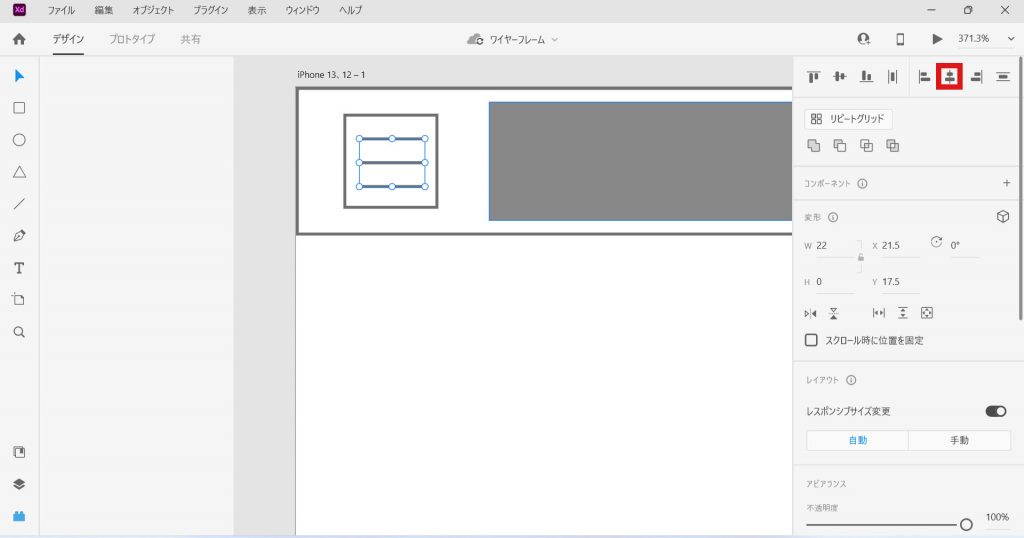
Task: Select the Rectangle tool
Action: click(x=20, y=108)
